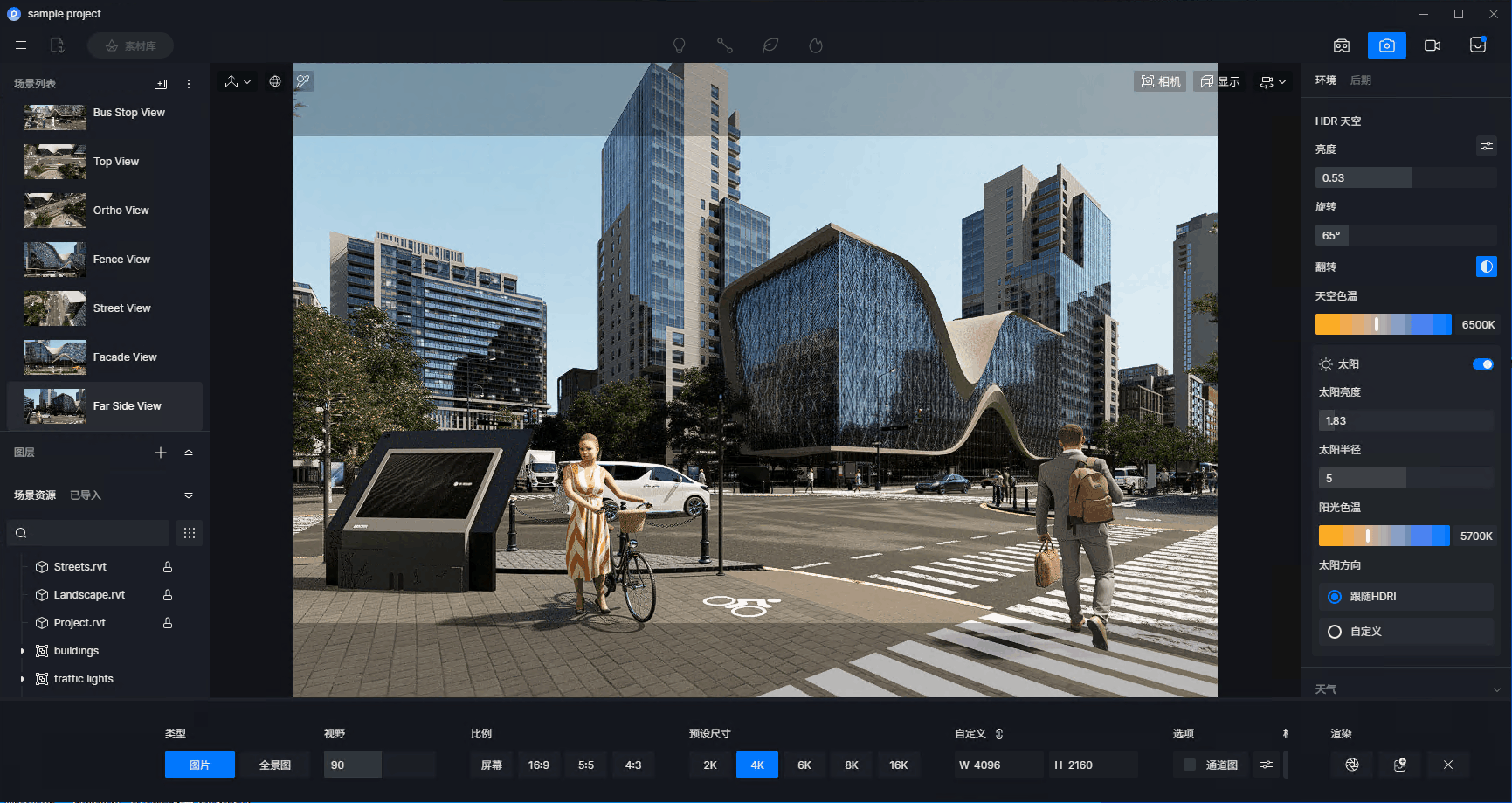The image size is (1512, 803).
Task: Click the lightbulb icon in top toolbar
Action: tap(679, 45)
